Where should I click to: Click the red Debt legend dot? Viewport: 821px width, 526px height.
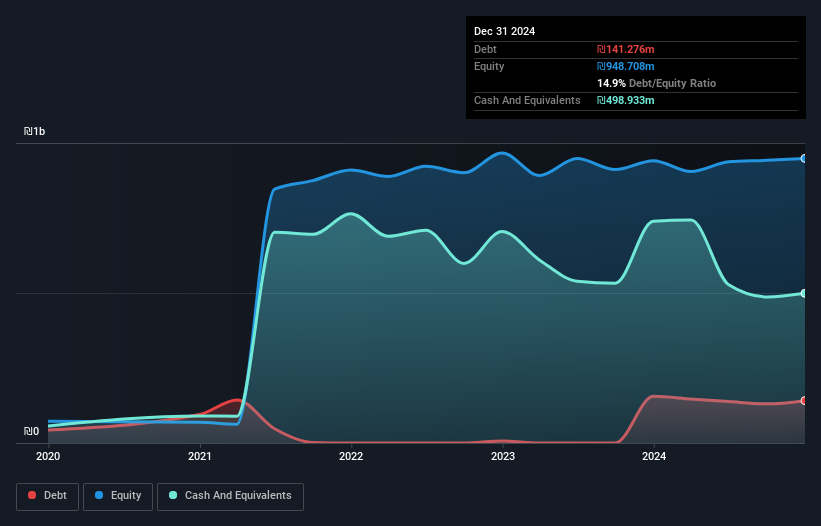[x=32, y=495]
